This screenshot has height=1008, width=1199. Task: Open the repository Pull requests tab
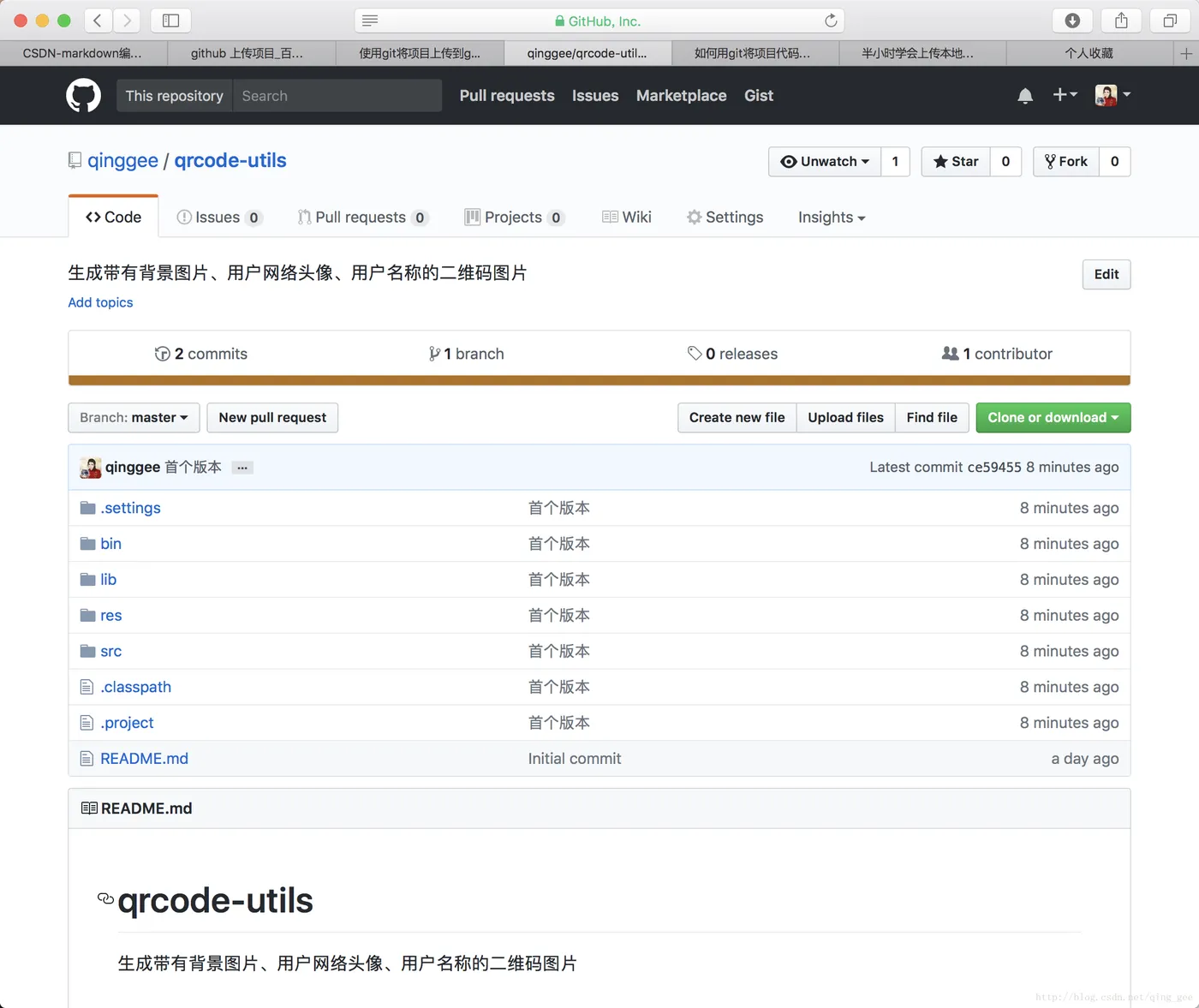[363, 218]
